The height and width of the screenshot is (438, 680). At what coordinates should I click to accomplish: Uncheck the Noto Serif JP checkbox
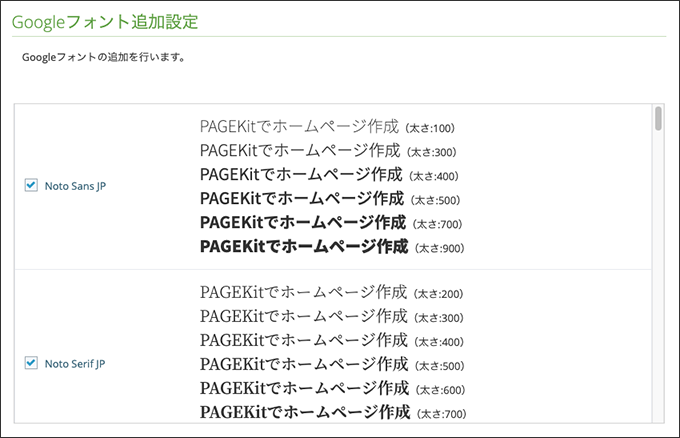(x=31, y=363)
